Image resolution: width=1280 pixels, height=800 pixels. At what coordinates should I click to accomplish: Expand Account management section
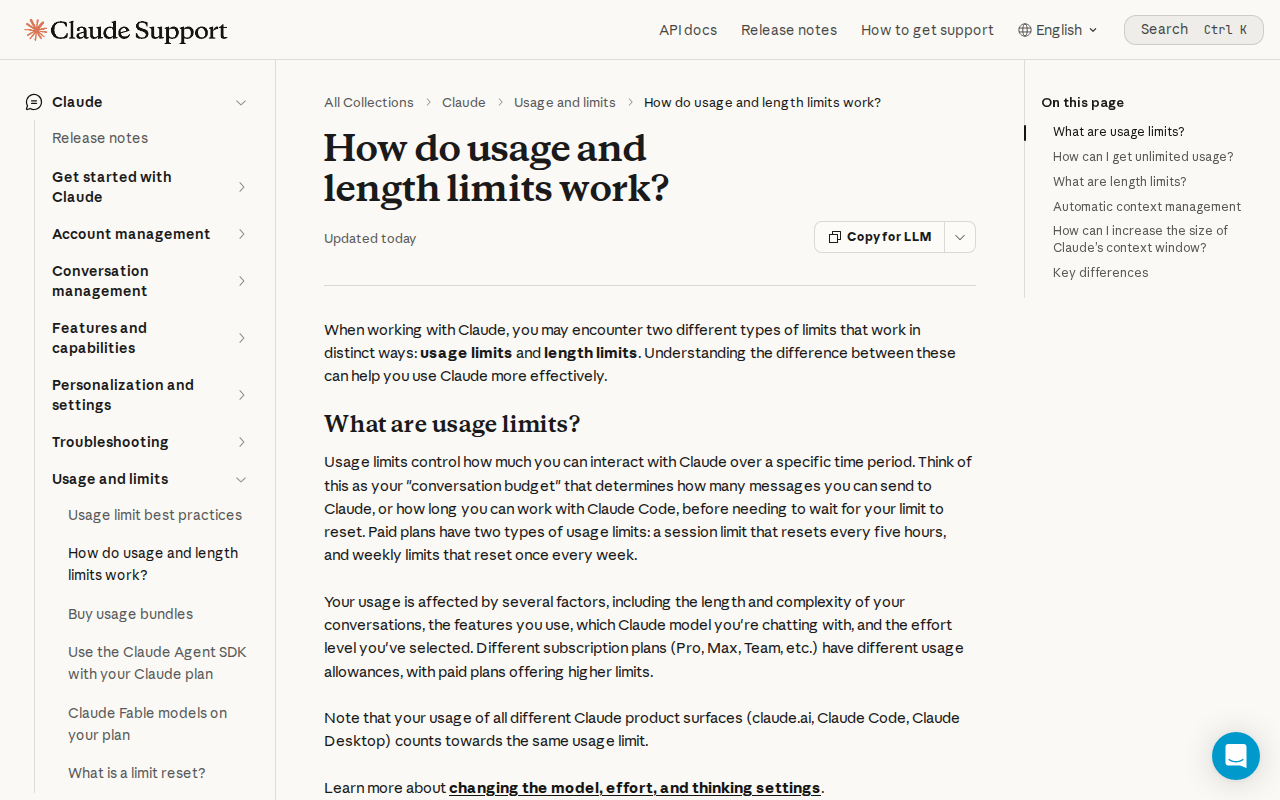(241, 234)
